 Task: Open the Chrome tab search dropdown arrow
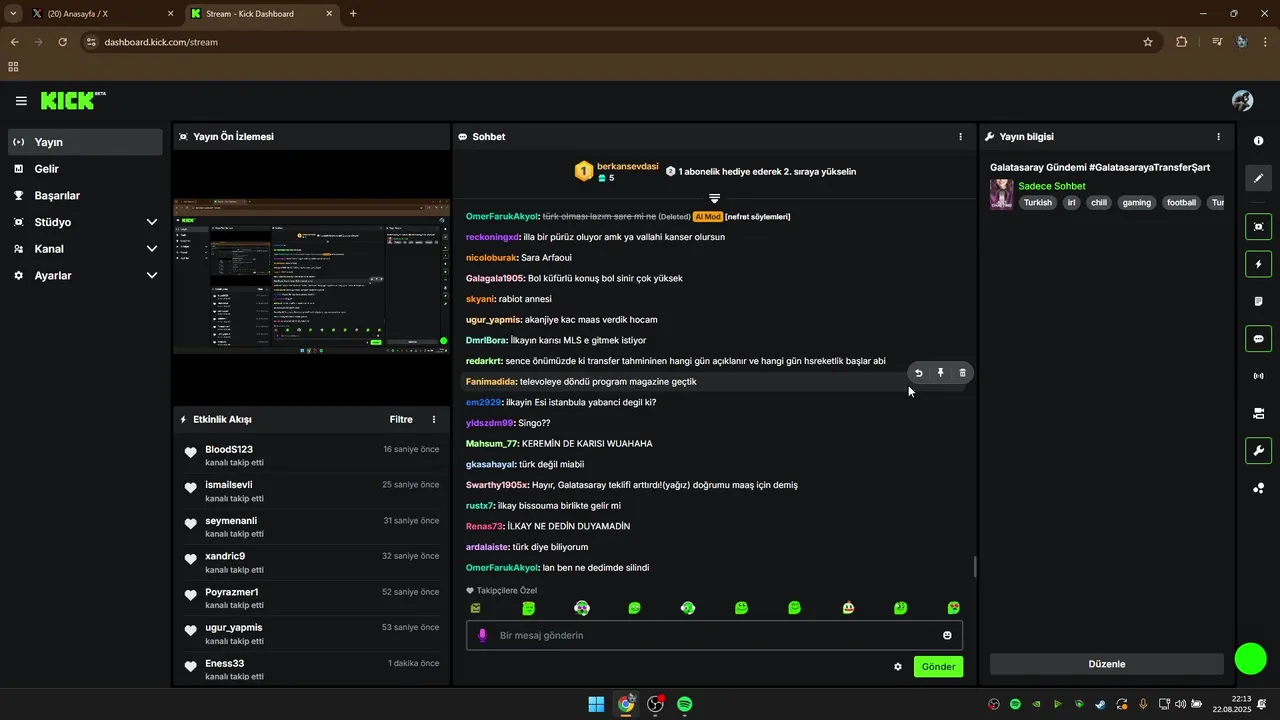13,14
